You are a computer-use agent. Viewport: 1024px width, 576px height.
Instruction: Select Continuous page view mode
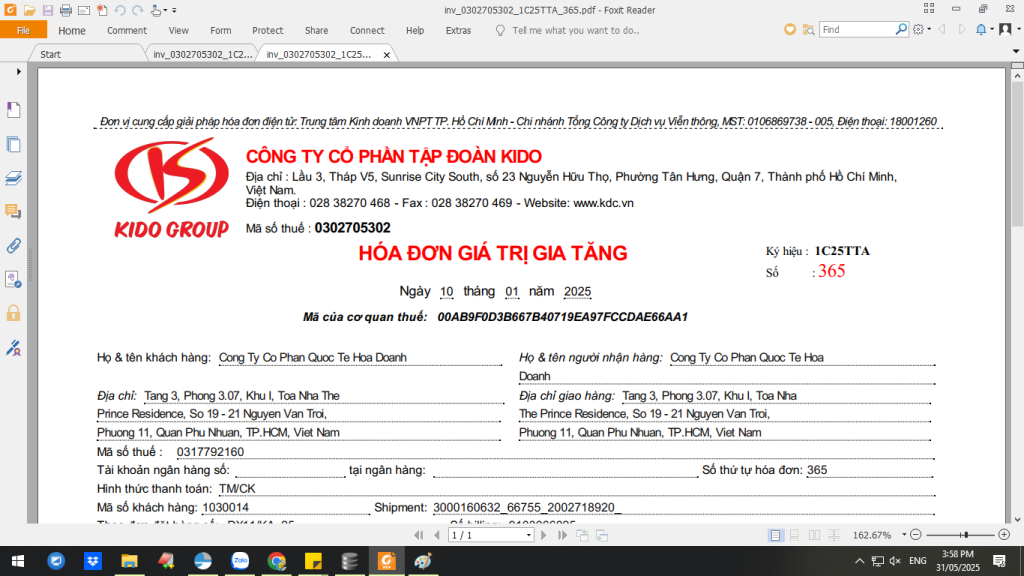794,535
